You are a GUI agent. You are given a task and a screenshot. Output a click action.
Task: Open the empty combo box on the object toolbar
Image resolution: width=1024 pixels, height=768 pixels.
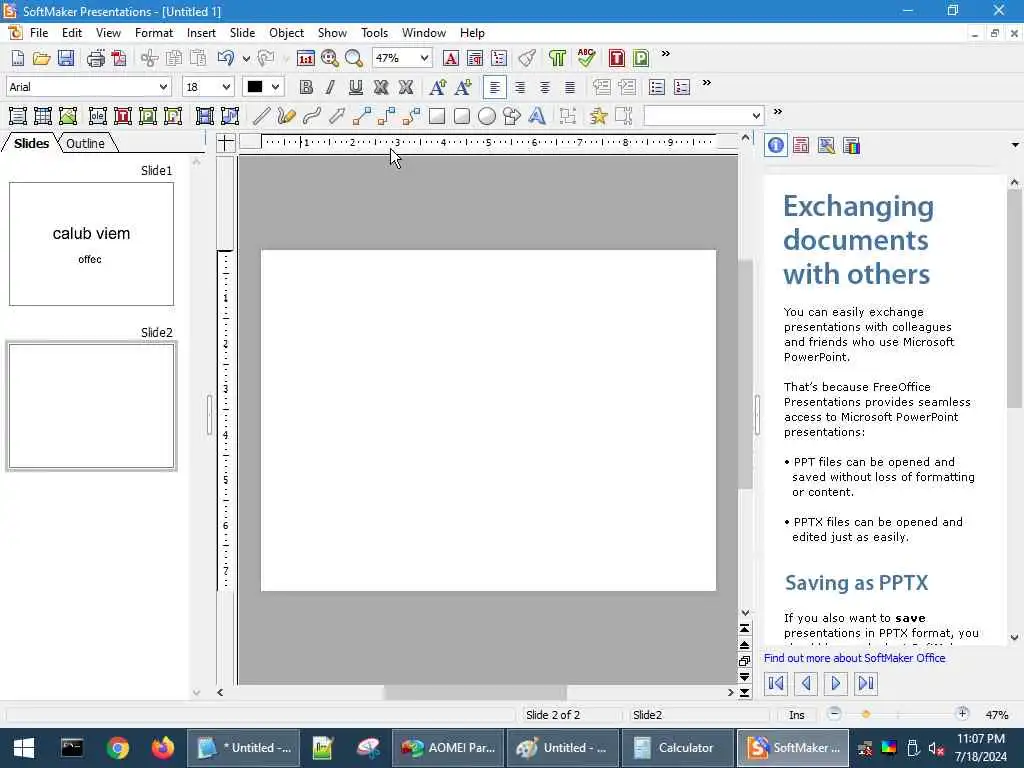[x=703, y=116]
